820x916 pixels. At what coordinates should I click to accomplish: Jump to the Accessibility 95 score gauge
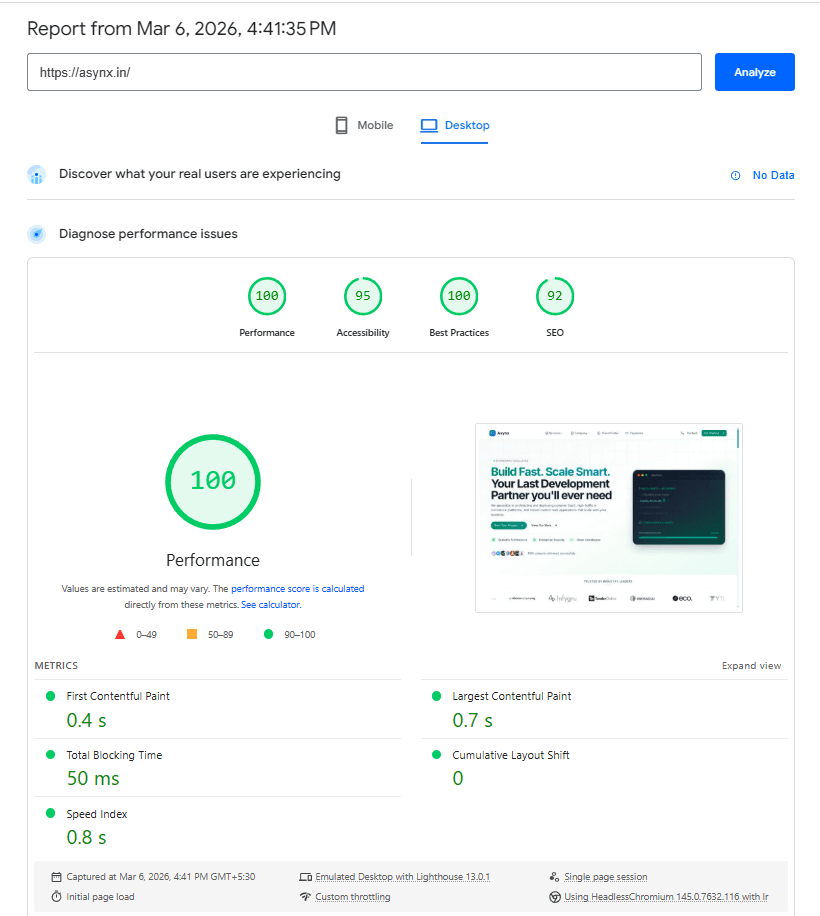363,296
